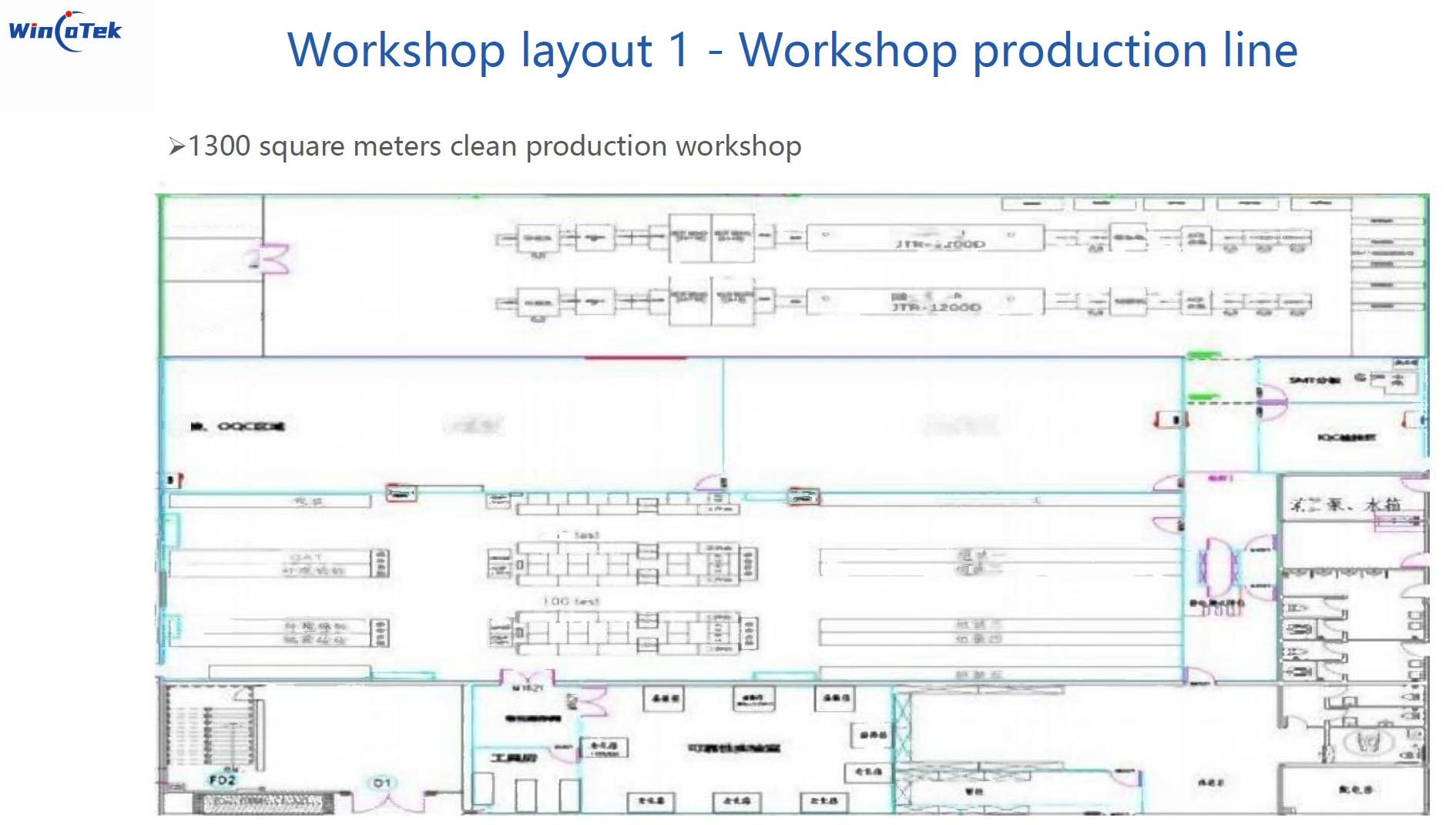Screen dimensions: 1456x825
Task: Click the arrow bullet before '1300 square meters'
Action: (x=176, y=146)
